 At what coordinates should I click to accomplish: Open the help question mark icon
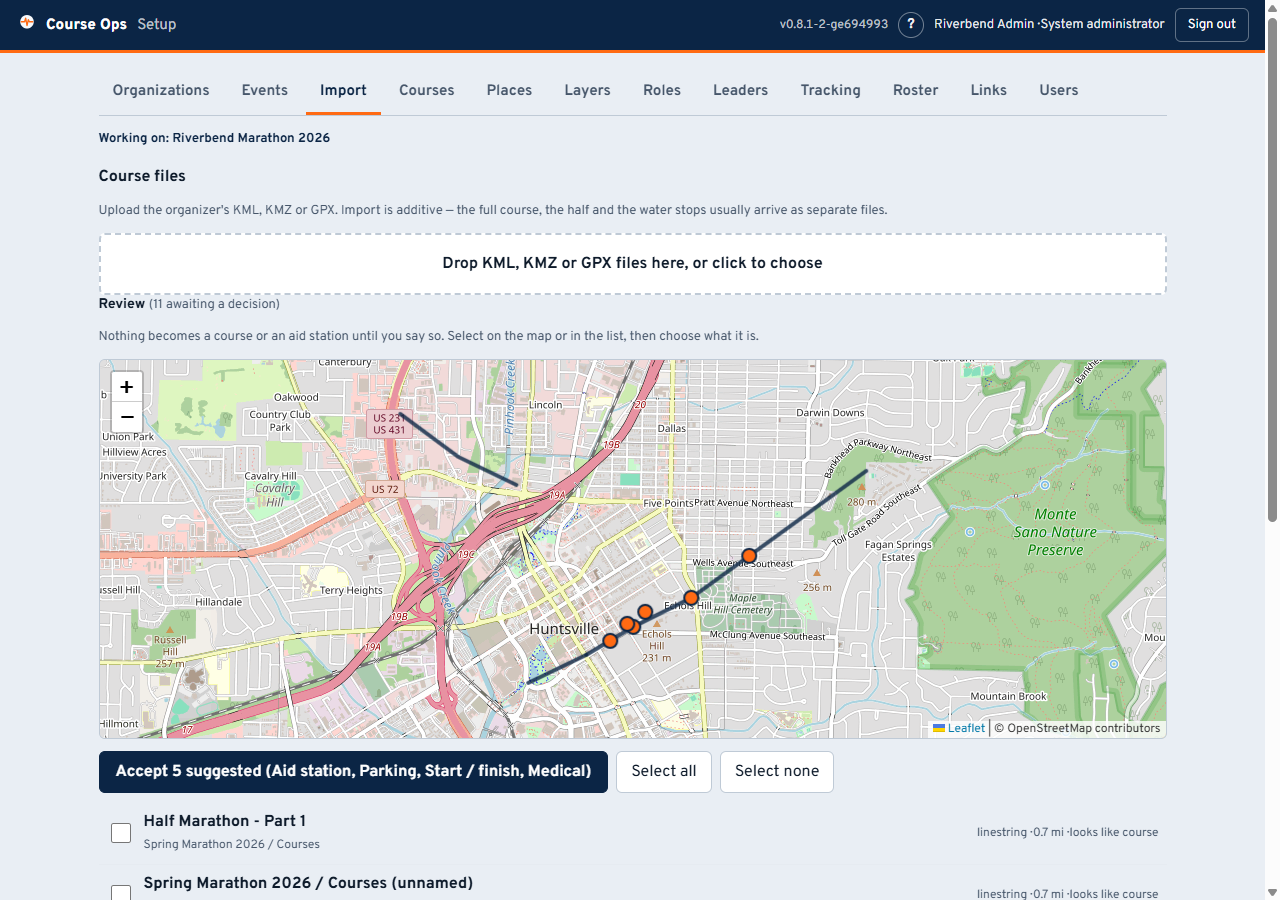pos(910,24)
